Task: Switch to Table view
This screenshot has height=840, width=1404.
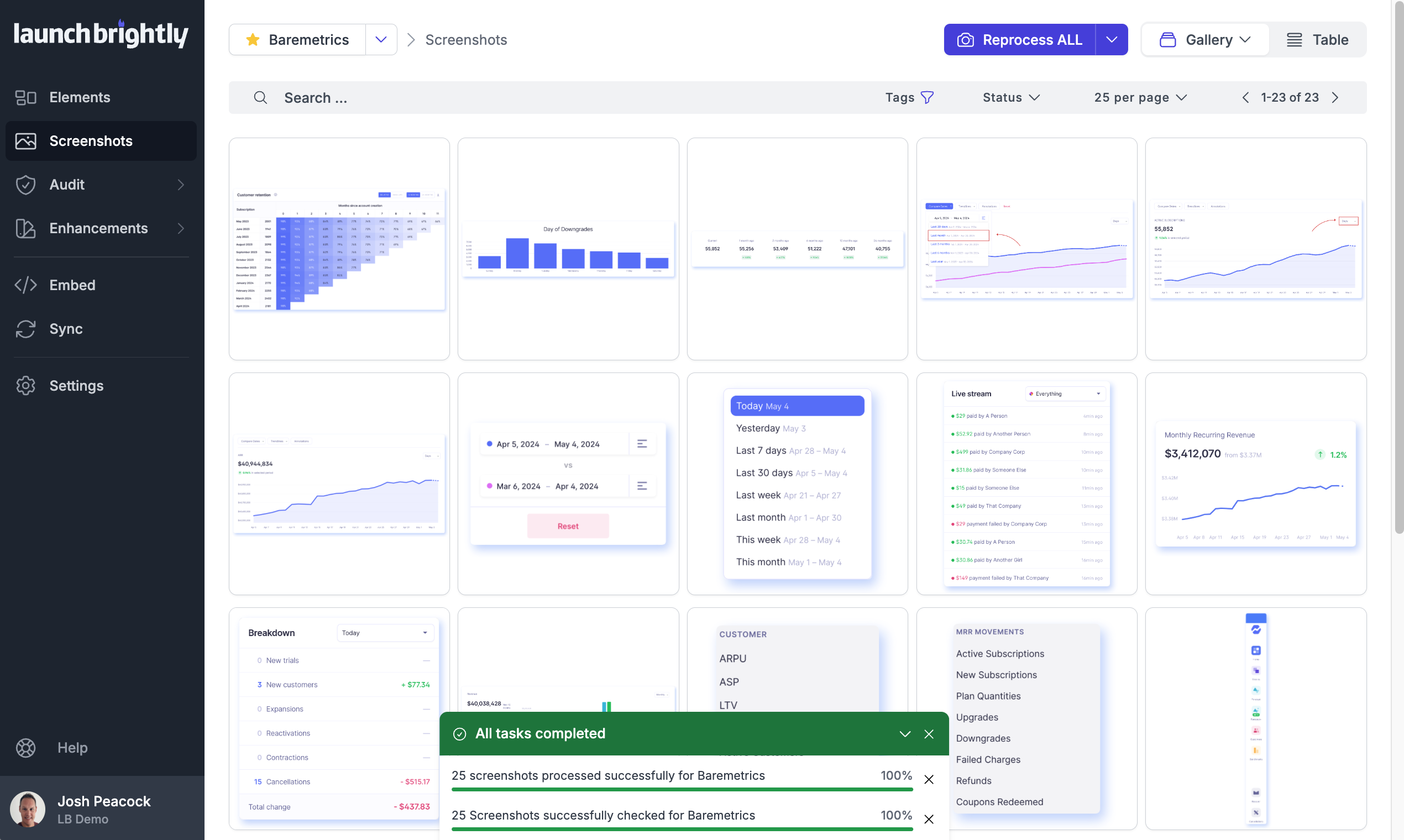Action: point(1317,40)
